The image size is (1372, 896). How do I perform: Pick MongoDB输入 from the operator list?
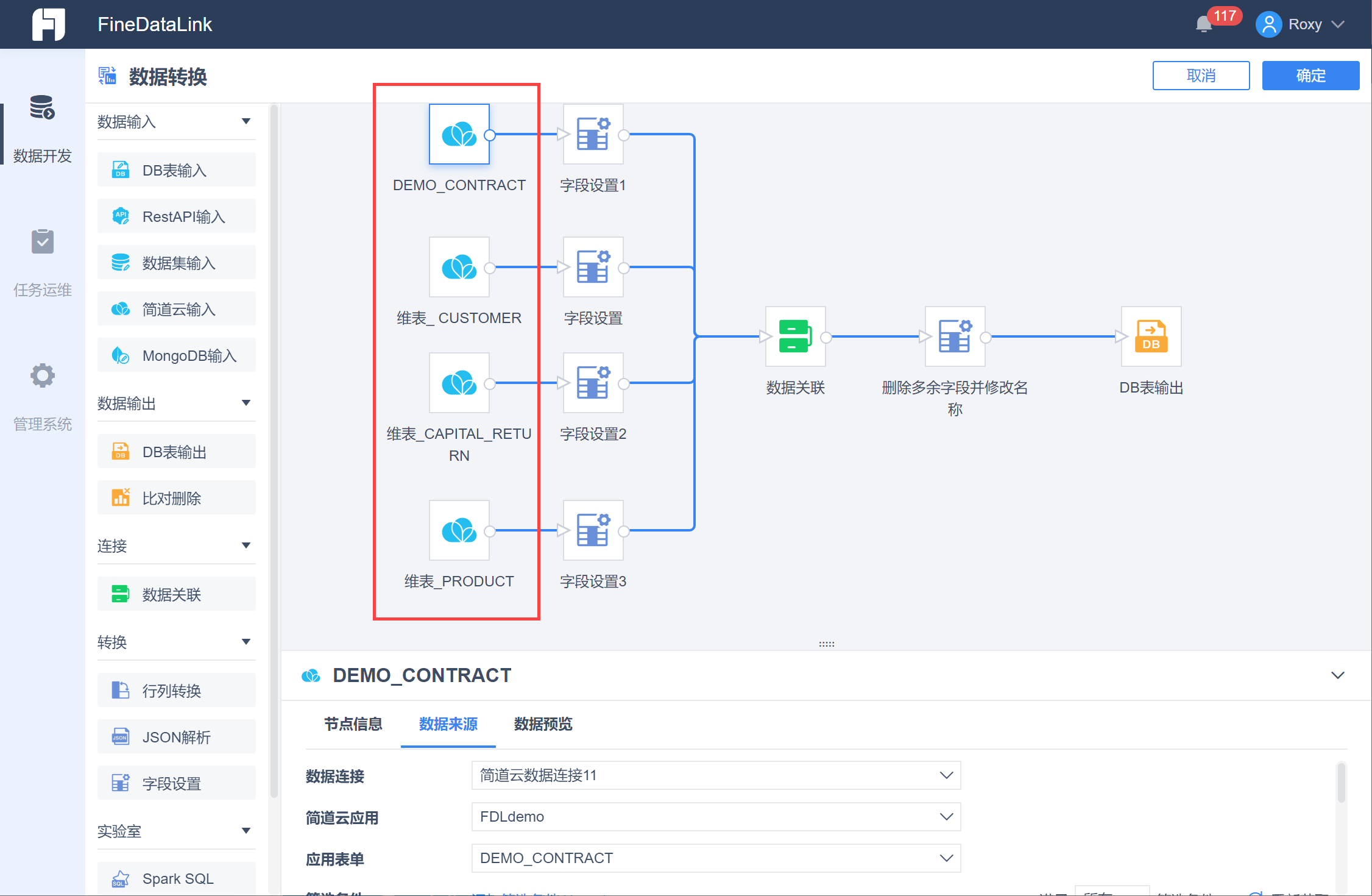coord(177,355)
